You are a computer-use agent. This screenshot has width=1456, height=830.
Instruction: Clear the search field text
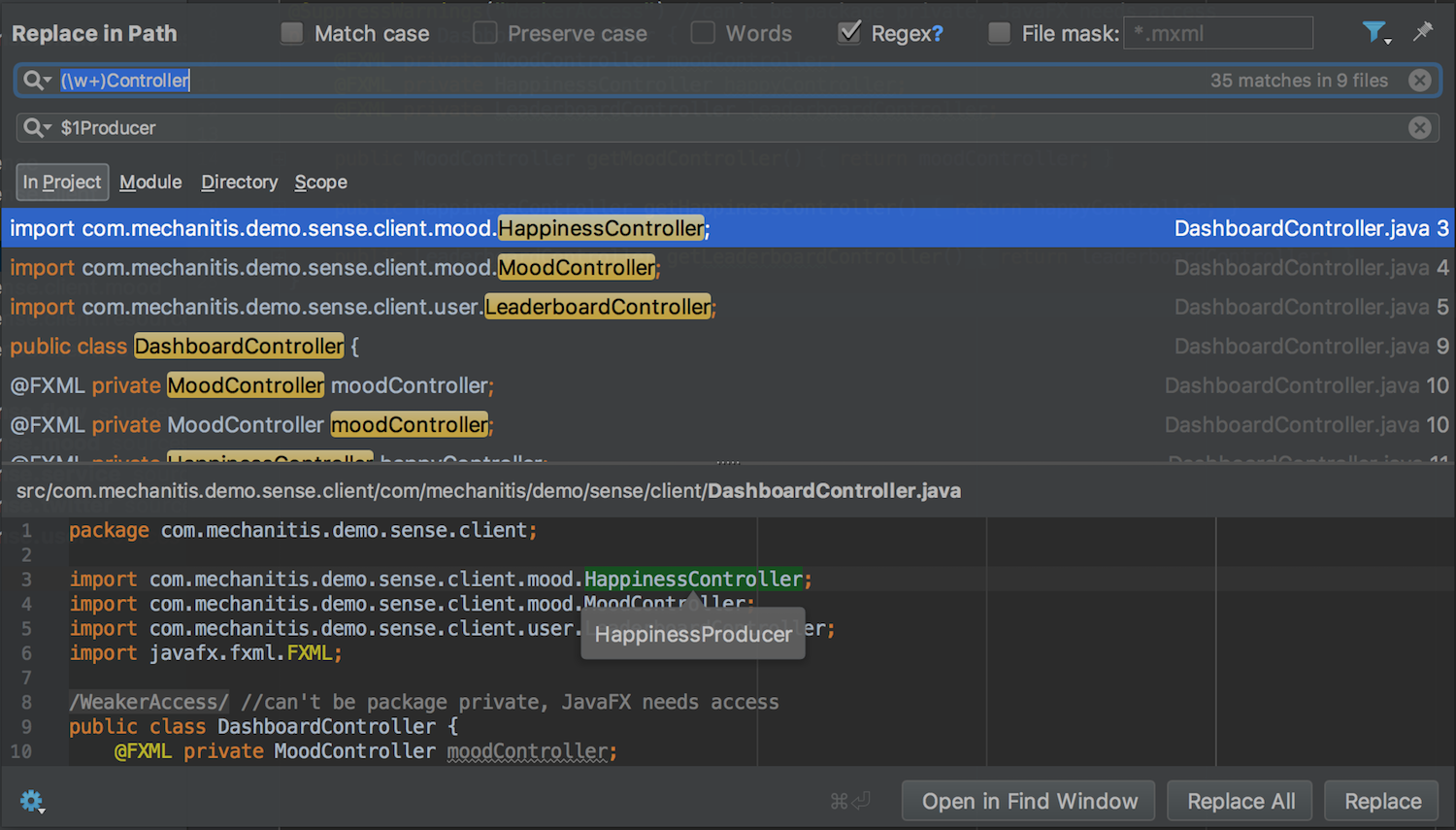coord(1420,81)
